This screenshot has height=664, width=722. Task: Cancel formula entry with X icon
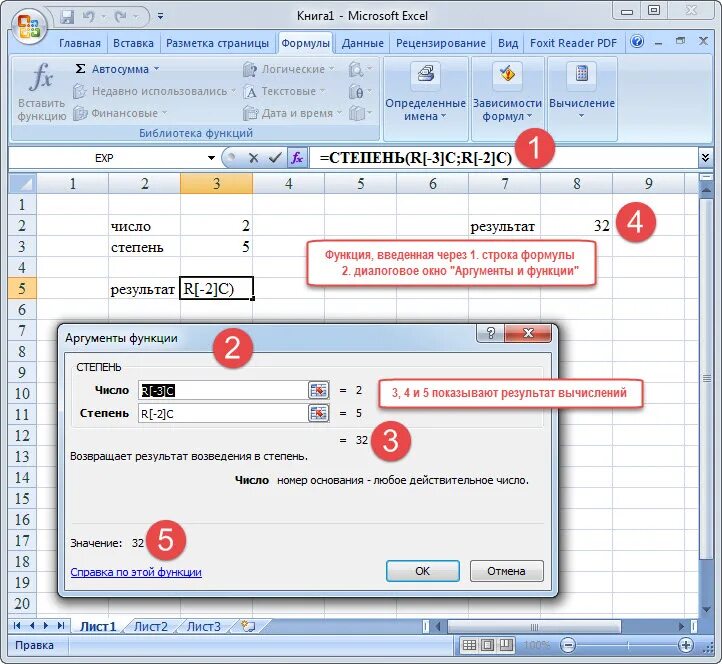tap(253, 158)
